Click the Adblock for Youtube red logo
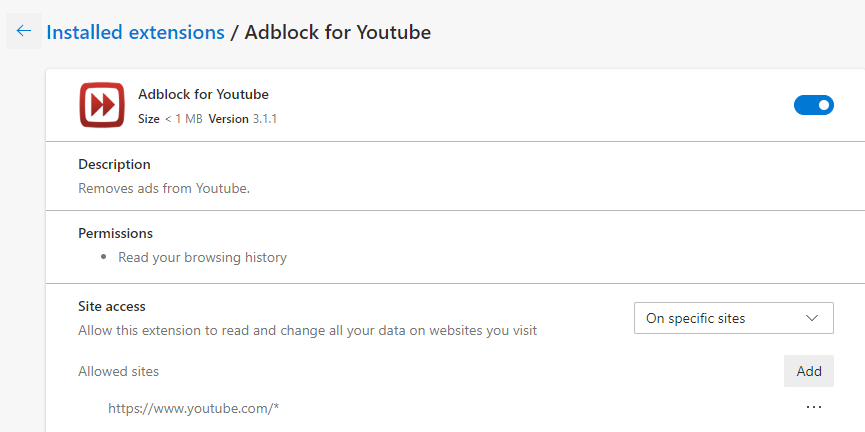865x432 pixels. (101, 105)
